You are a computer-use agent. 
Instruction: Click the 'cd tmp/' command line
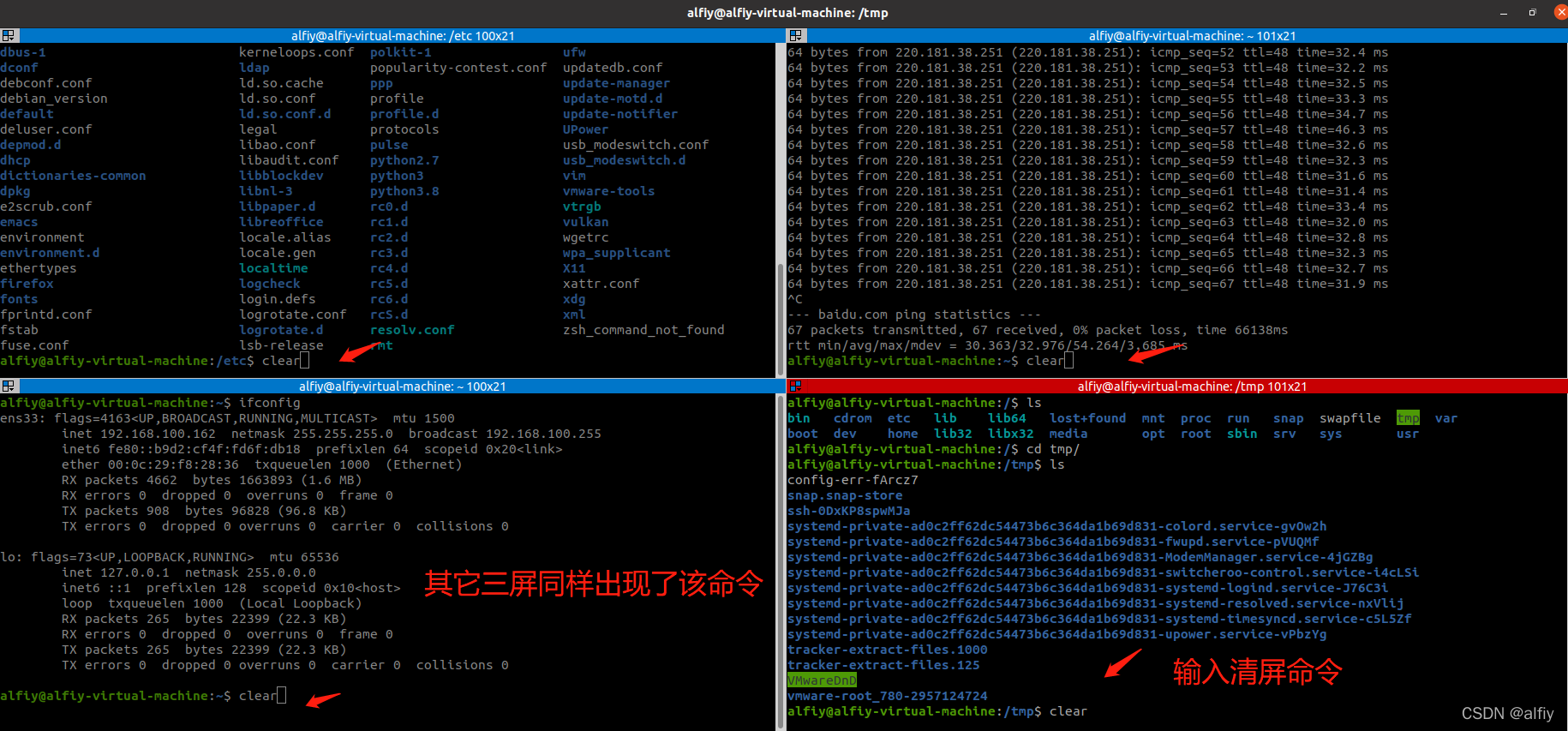(933, 449)
